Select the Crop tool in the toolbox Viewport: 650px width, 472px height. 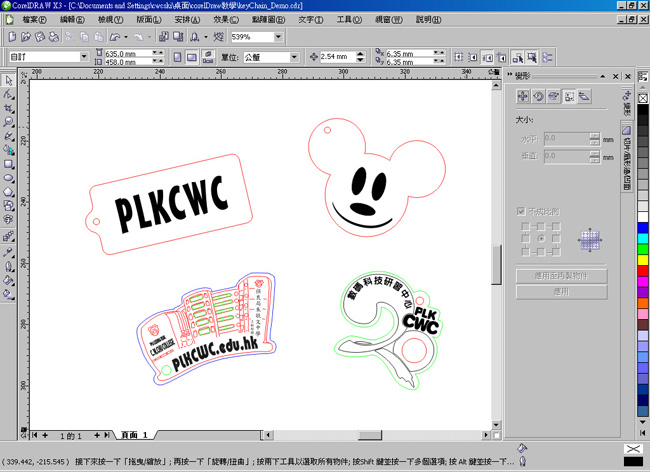8,109
